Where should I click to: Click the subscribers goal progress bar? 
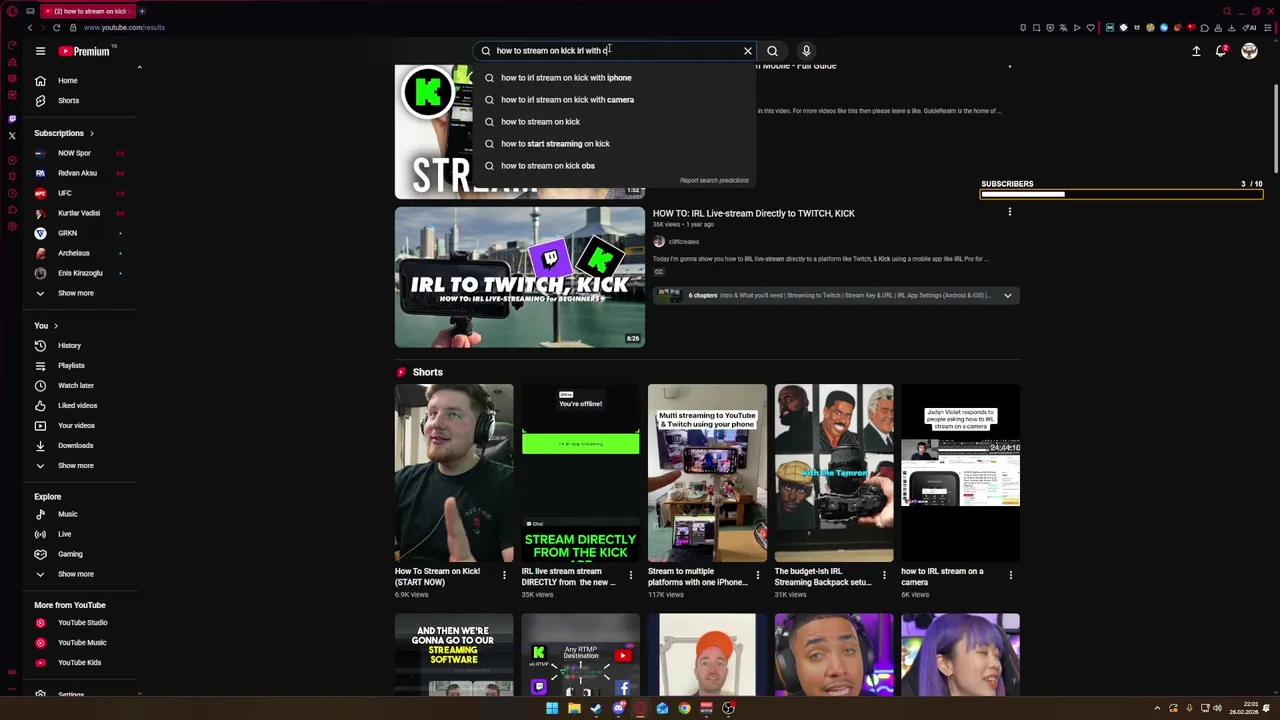[1121, 194]
